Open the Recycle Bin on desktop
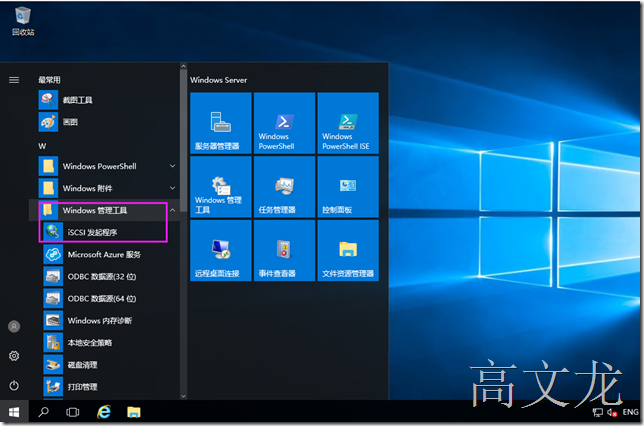644x426 pixels. point(23,22)
